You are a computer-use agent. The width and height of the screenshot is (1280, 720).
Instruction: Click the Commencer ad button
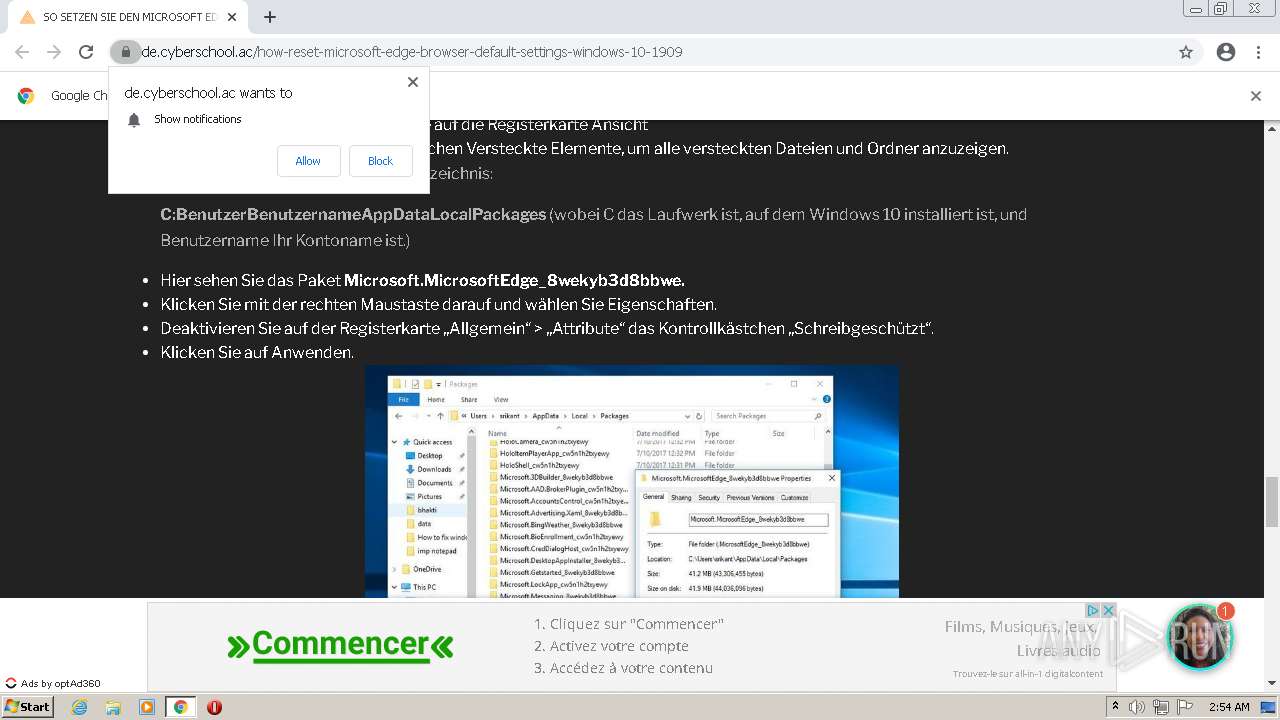pos(340,645)
